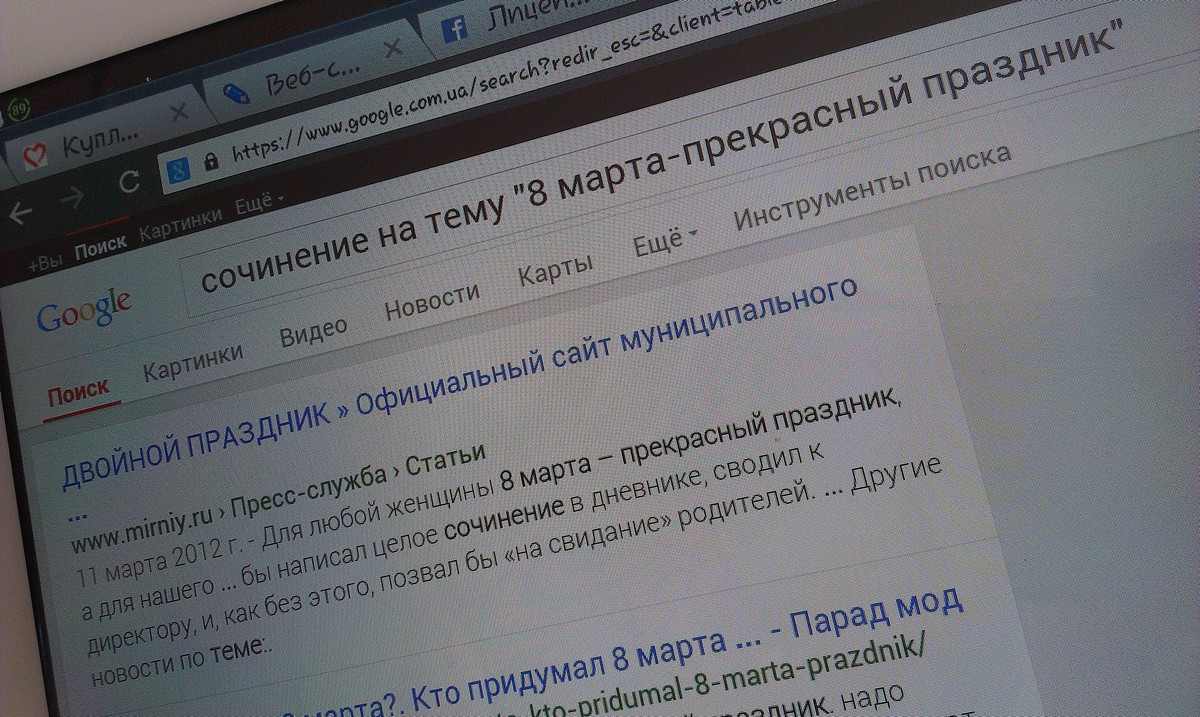Reload the page with refresh icon
The width and height of the screenshot is (1200, 717).
(x=128, y=183)
